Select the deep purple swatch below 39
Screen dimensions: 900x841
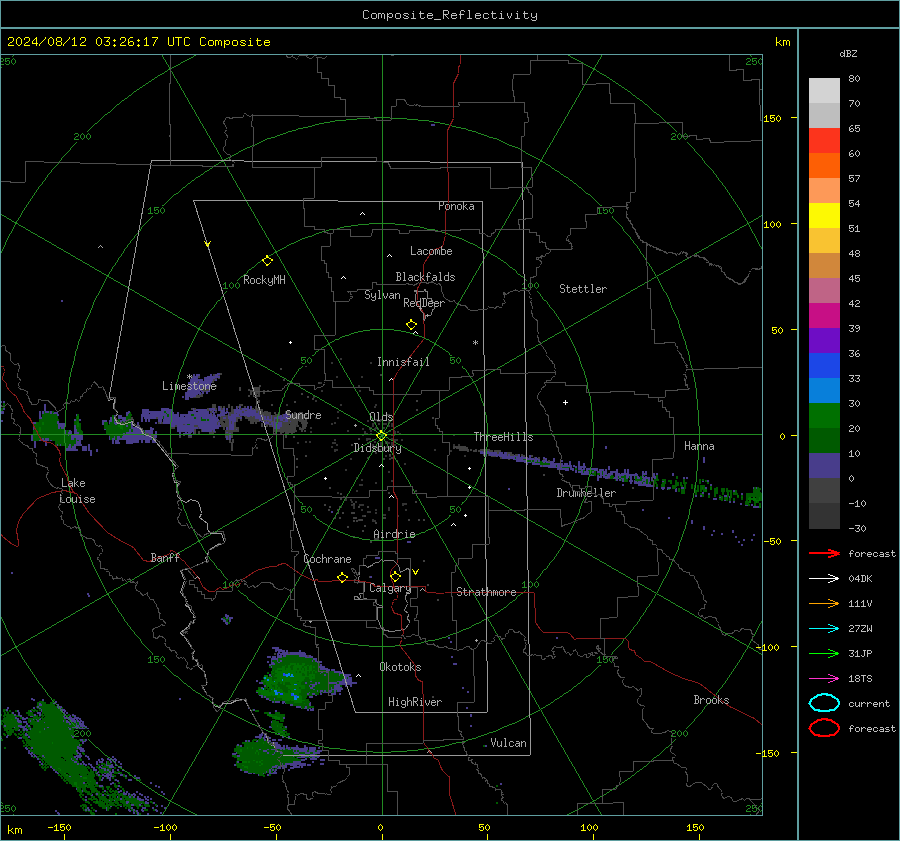(x=824, y=340)
